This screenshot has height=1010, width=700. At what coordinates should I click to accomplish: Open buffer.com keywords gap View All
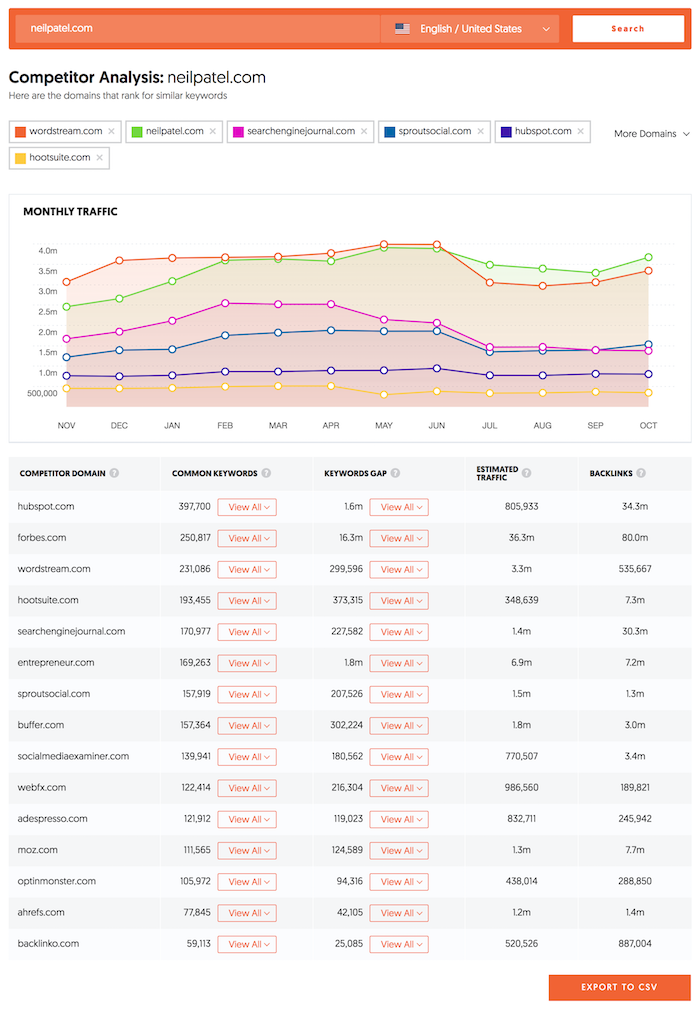(x=399, y=726)
